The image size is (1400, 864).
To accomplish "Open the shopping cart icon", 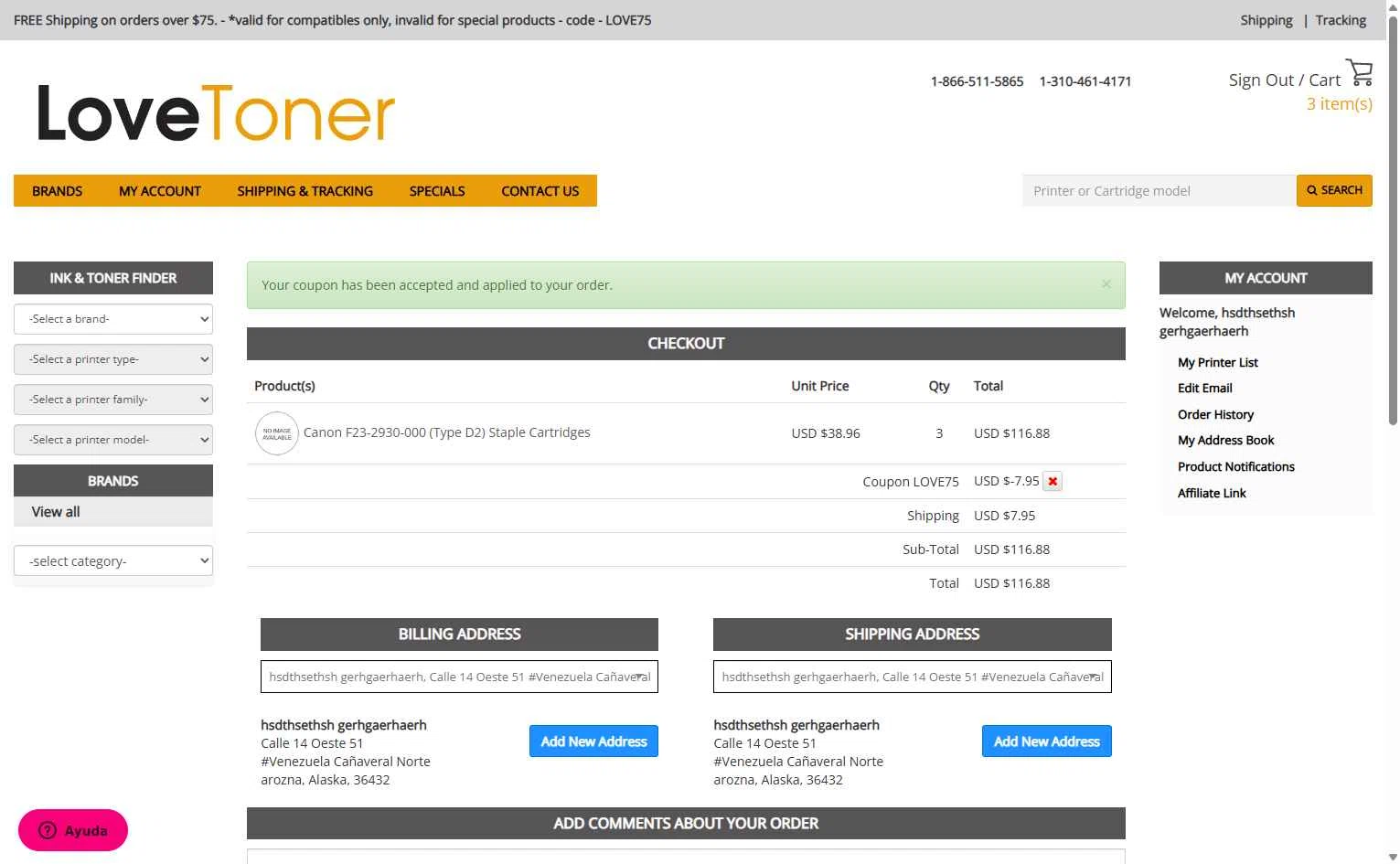I will [1359, 72].
